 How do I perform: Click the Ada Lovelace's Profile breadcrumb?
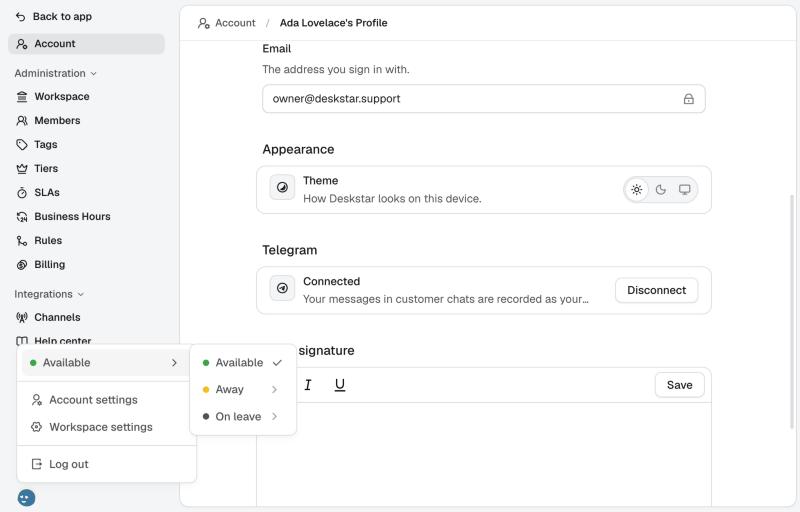click(x=333, y=23)
